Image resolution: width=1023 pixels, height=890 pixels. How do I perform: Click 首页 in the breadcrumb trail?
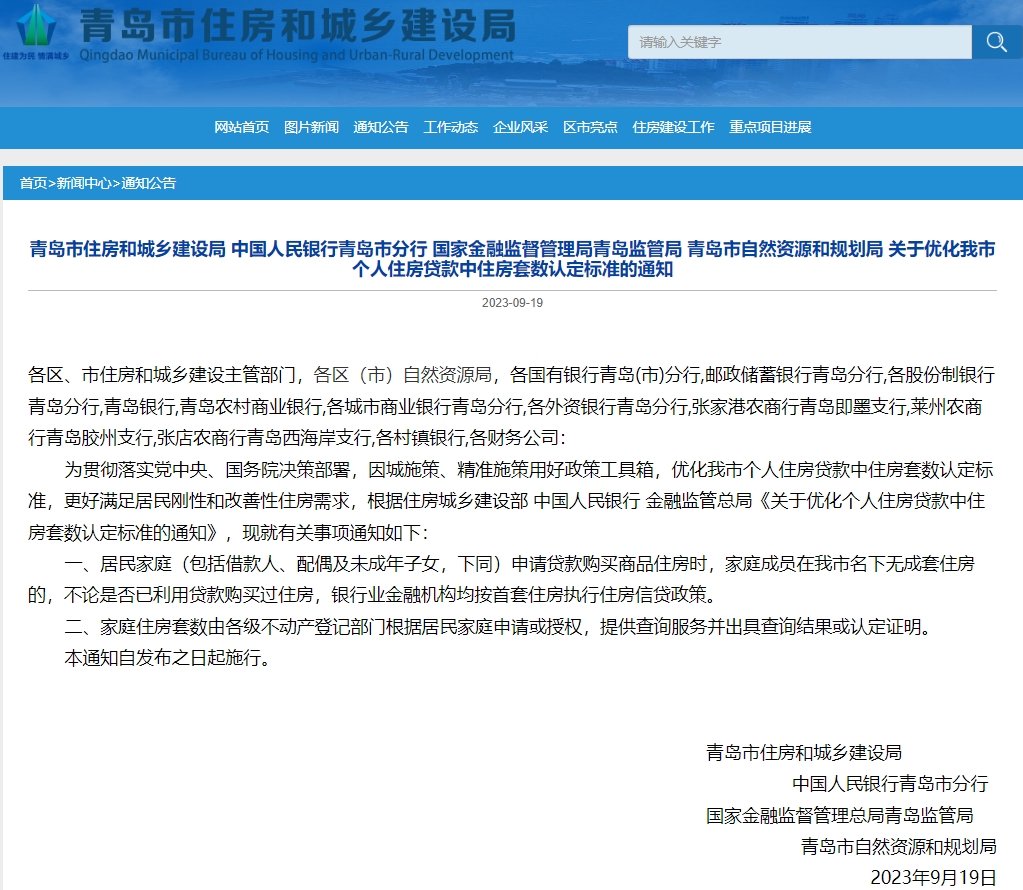33,183
